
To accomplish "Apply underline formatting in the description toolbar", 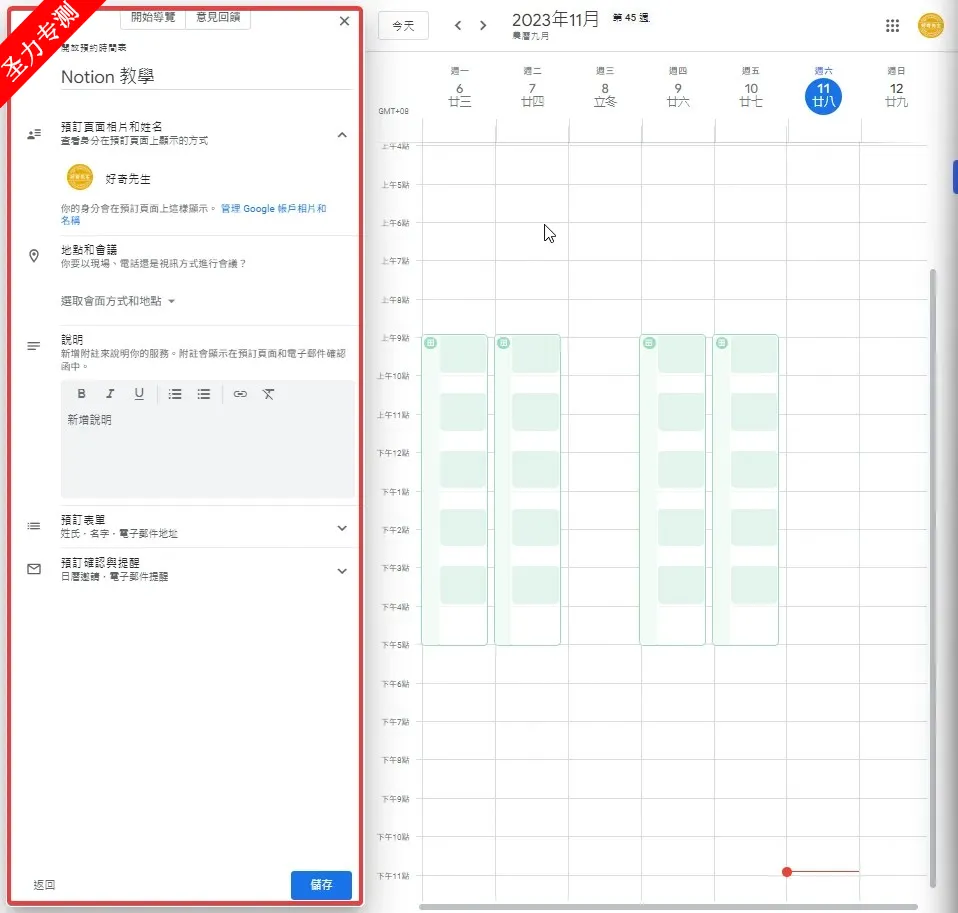I will click(139, 393).
